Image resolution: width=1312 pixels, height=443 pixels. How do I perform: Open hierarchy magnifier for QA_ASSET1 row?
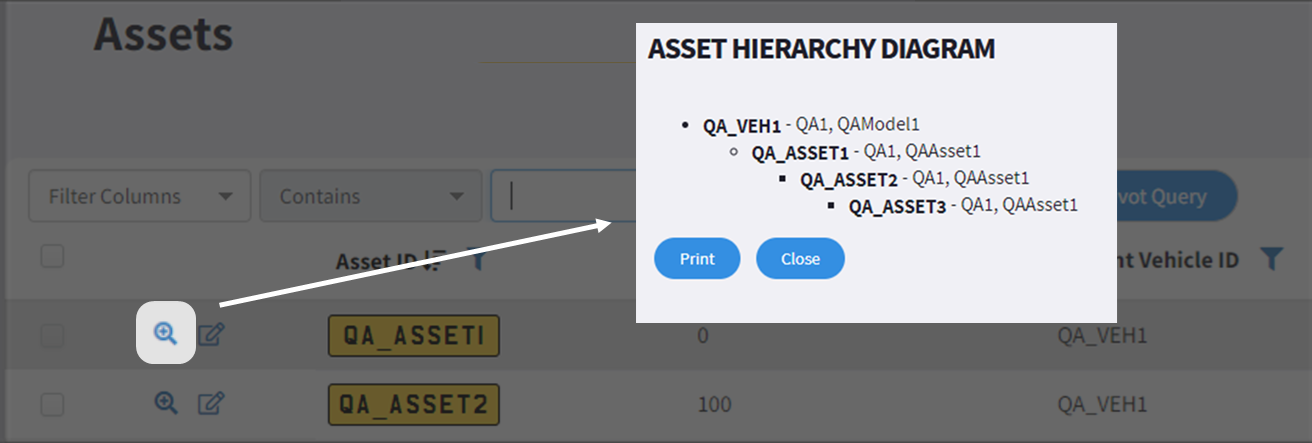tap(166, 334)
